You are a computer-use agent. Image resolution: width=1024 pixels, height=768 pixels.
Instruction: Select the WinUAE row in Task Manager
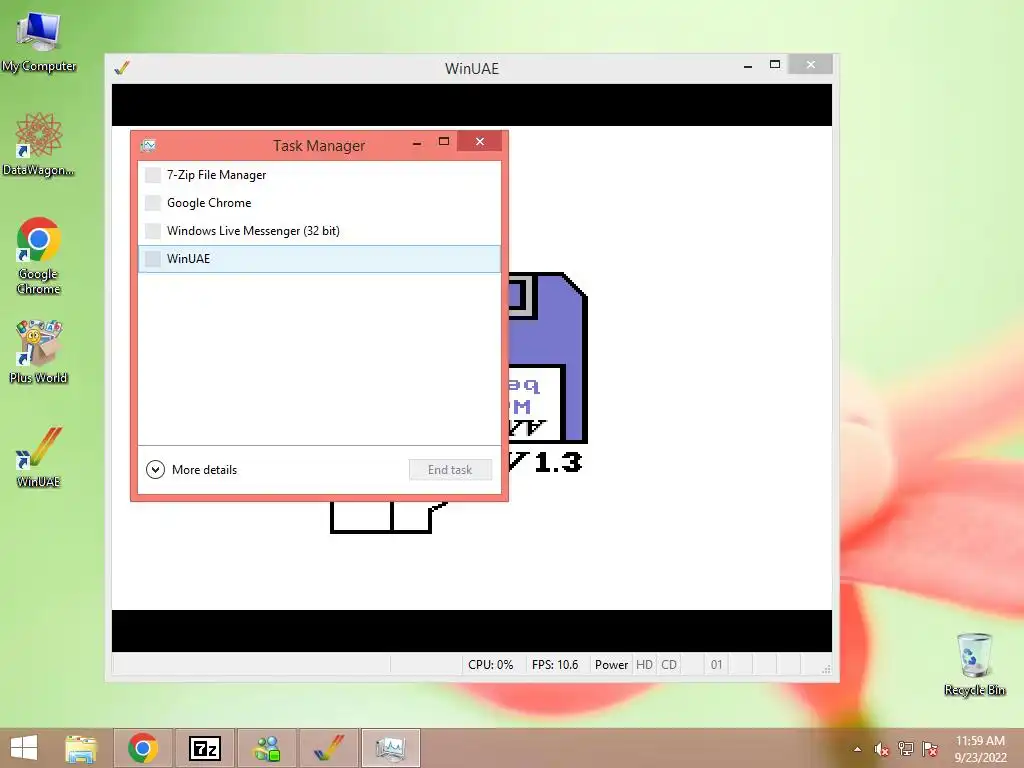click(319, 259)
